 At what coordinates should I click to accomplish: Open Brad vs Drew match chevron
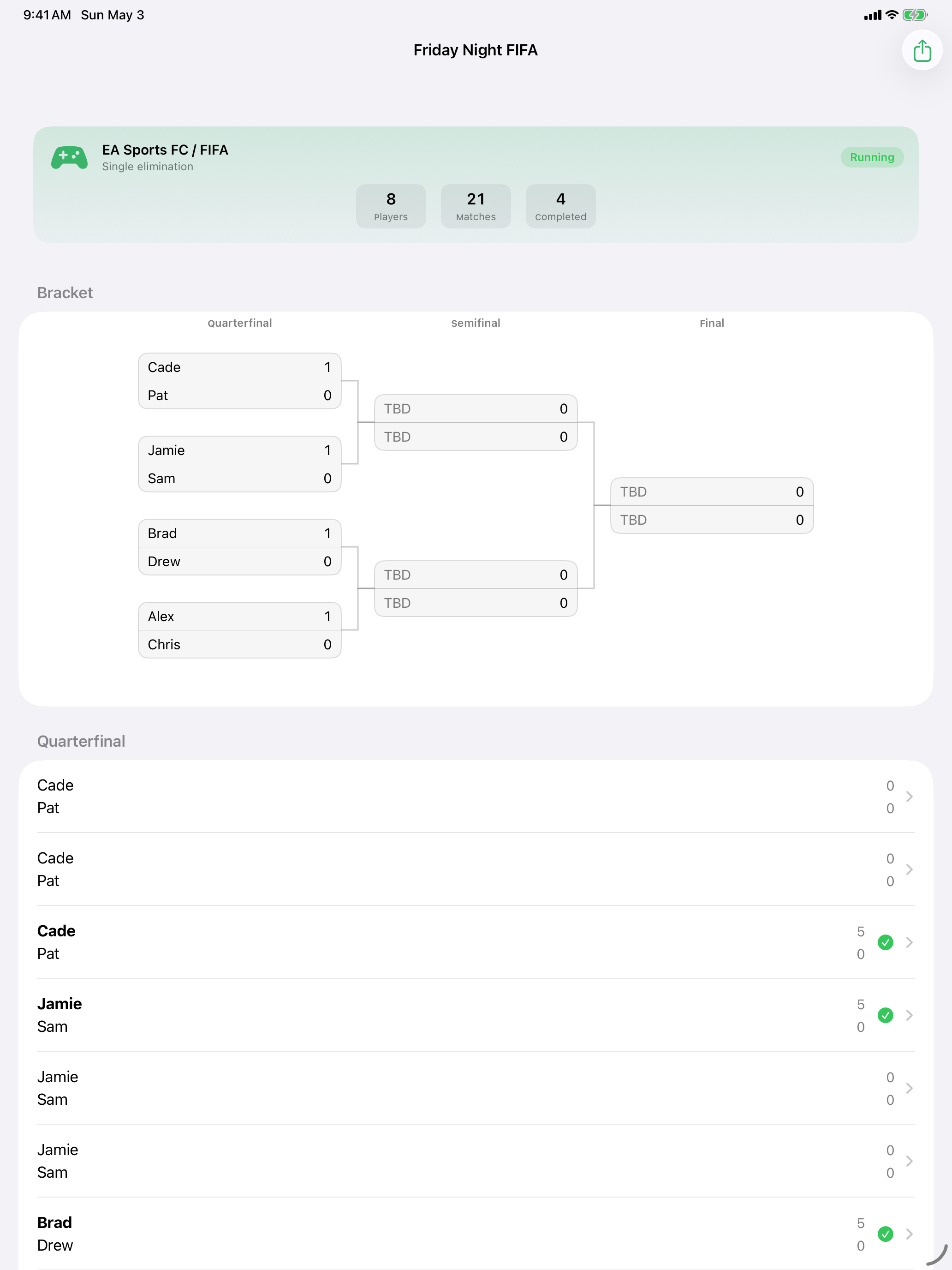[910, 1234]
